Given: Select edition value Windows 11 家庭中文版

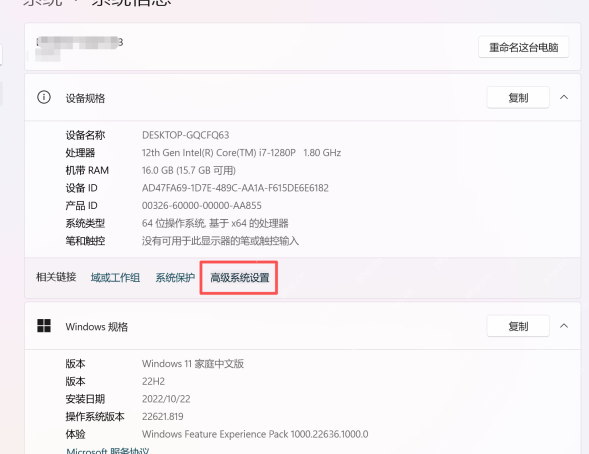Looking at the screenshot, I should coord(193,364).
